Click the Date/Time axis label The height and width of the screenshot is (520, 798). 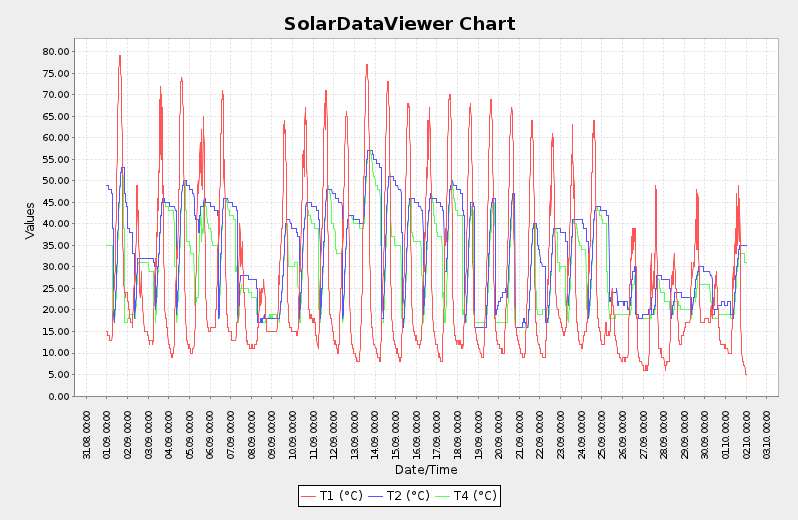[426, 470]
